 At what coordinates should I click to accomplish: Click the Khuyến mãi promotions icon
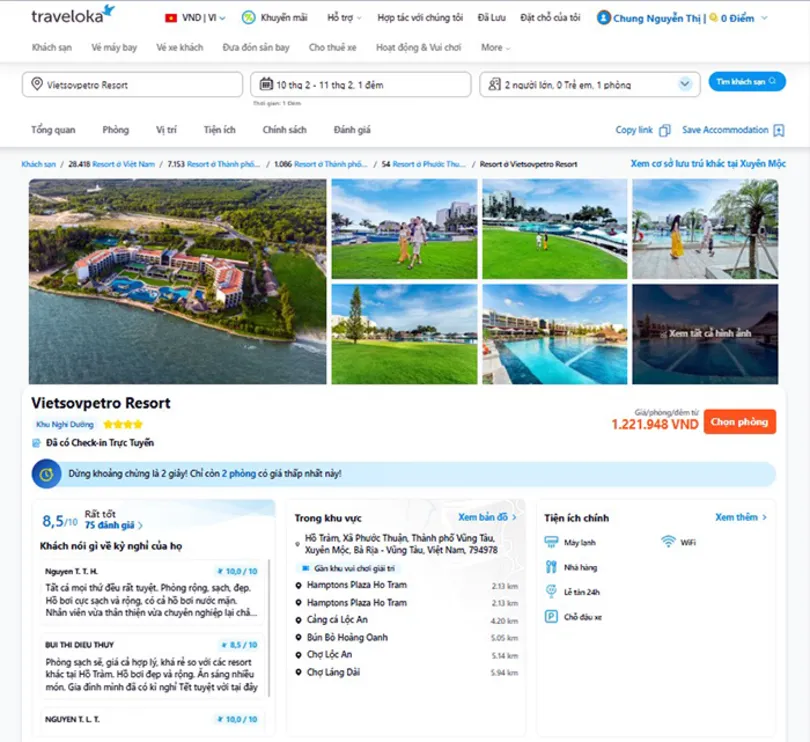point(250,18)
